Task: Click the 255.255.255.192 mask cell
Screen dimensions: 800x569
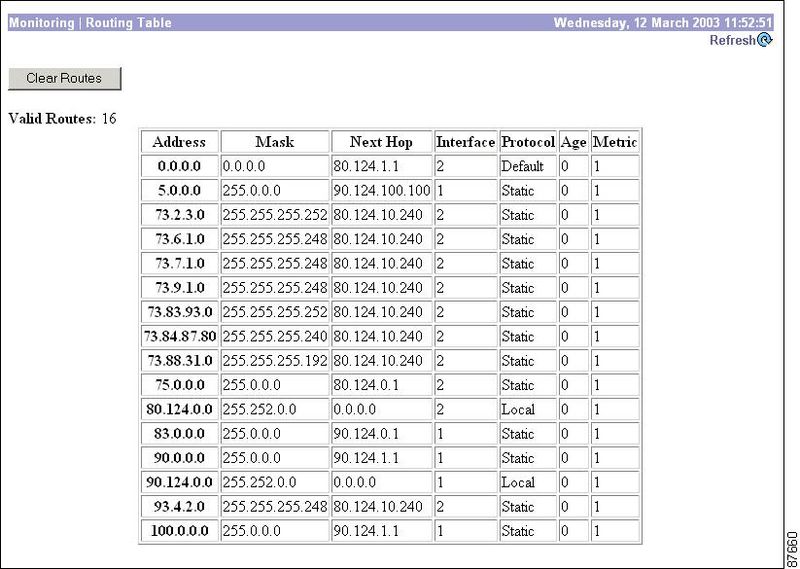Action: point(275,360)
